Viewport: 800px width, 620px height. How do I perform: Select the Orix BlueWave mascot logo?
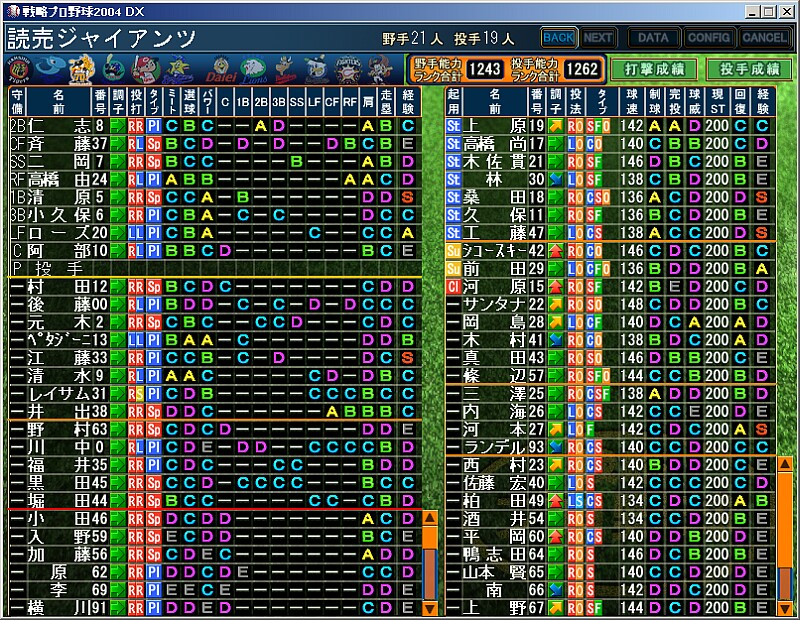coord(381,70)
